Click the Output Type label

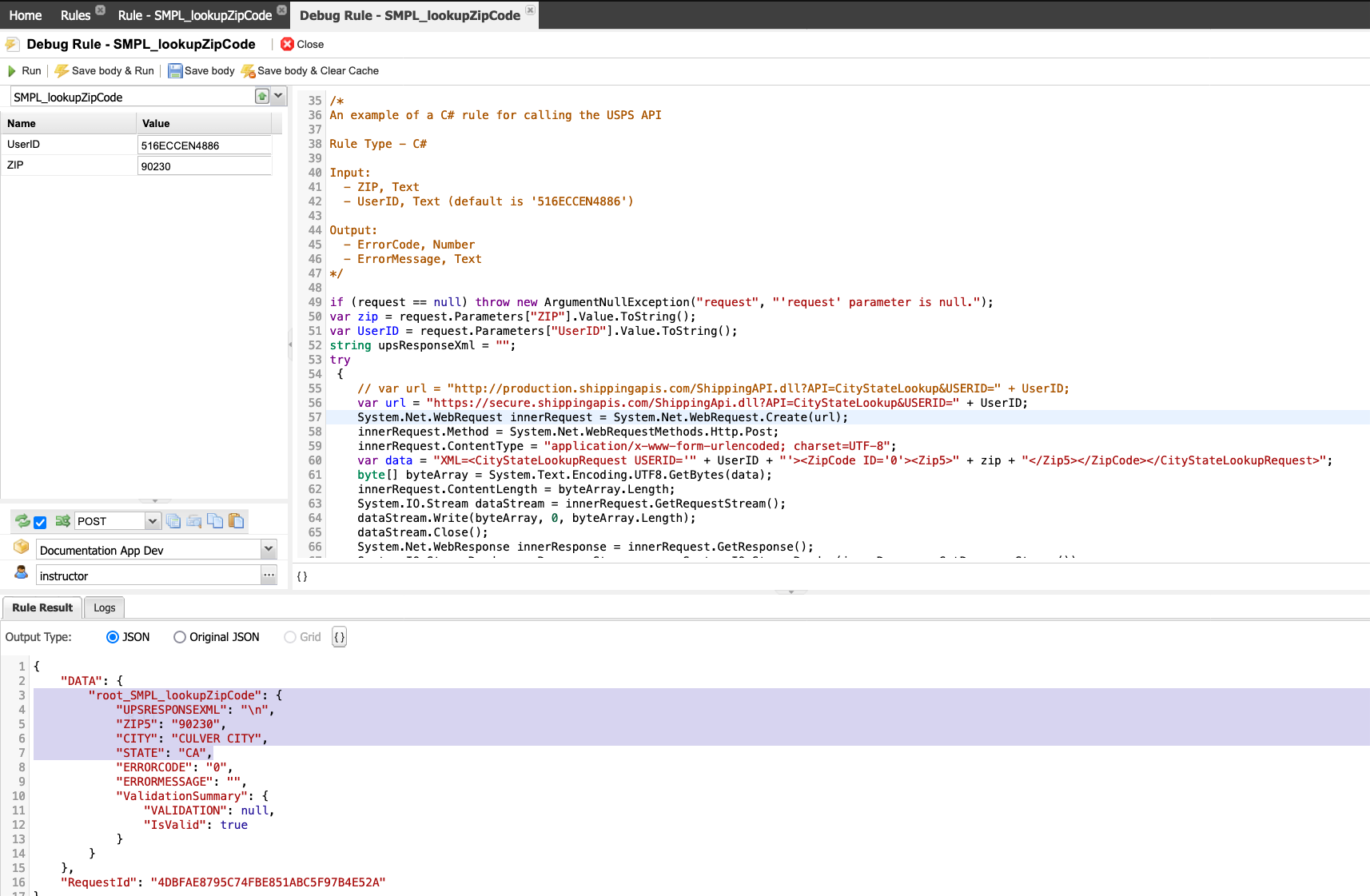(x=38, y=637)
